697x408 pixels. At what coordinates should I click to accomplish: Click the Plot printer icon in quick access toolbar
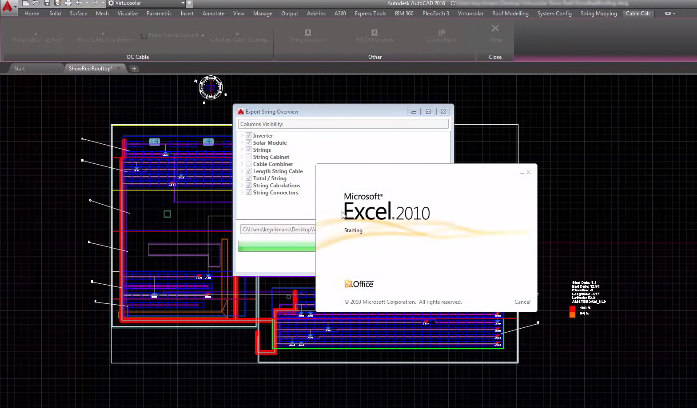[x=68, y=3]
